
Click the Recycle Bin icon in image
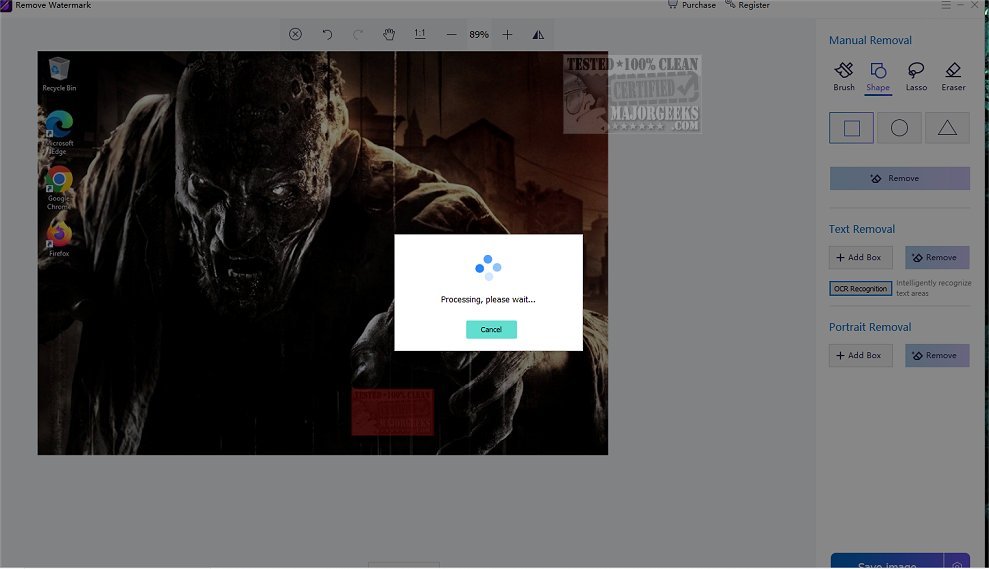point(59,74)
